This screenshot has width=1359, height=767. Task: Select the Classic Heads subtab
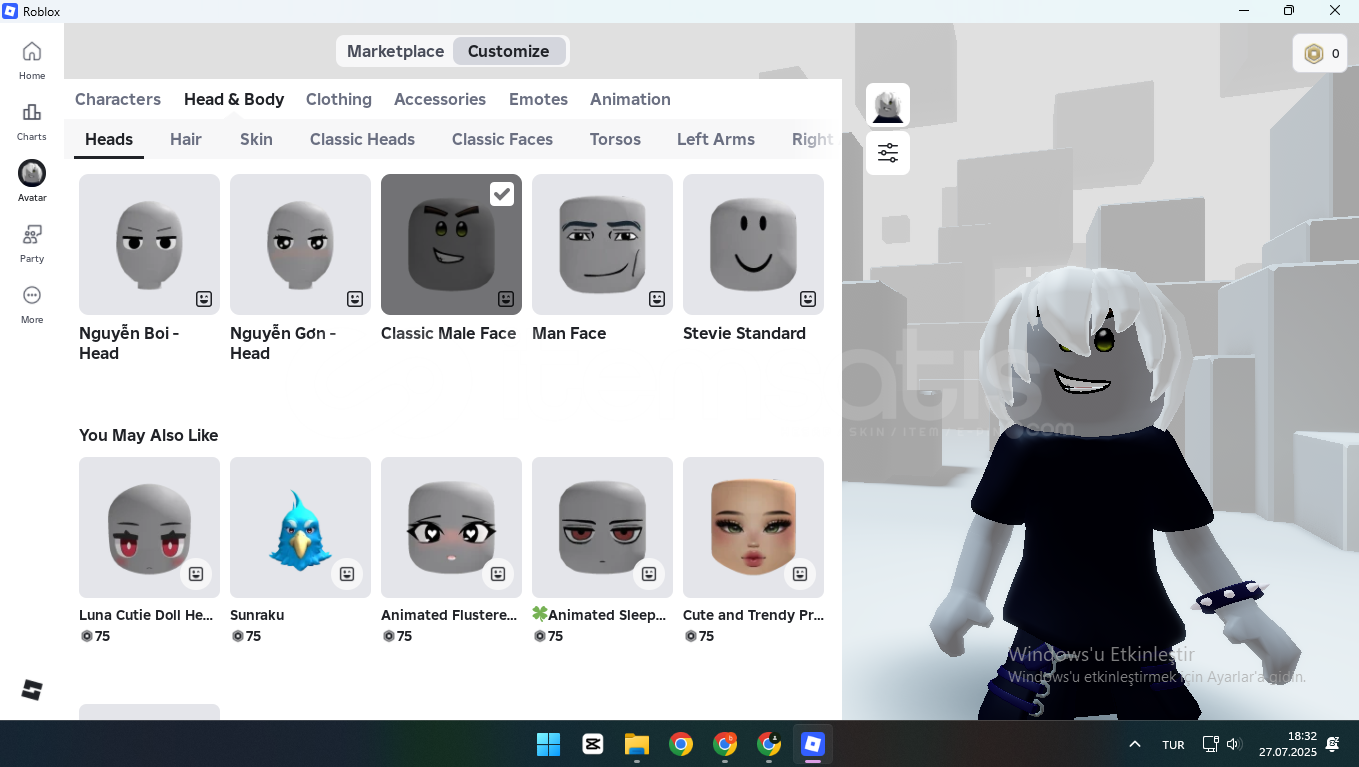pyautogui.click(x=362, y=139)
